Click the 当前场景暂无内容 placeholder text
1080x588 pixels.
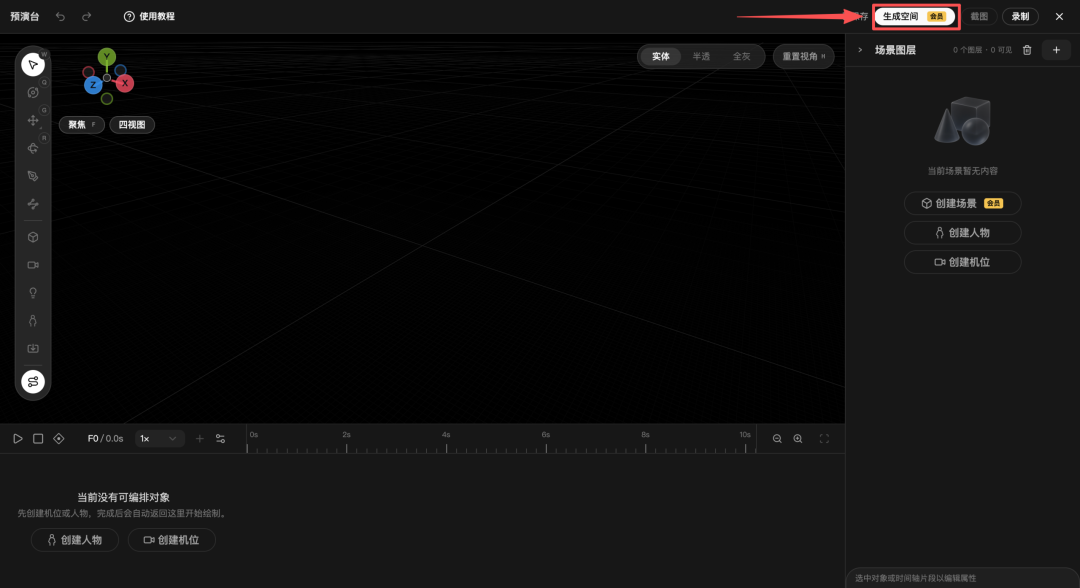point(962,171)
